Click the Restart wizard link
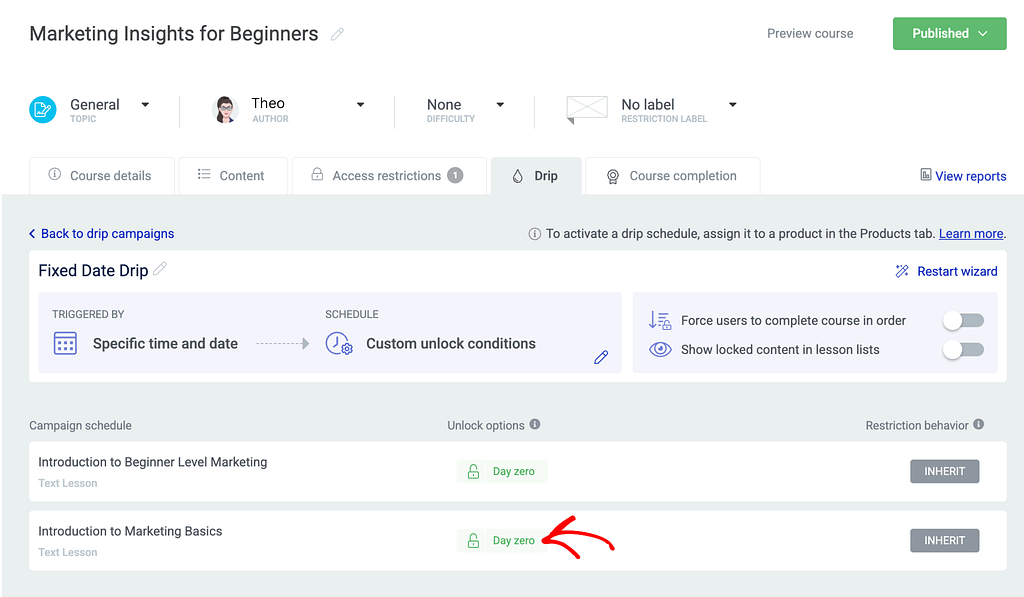1024x597 pixels. click(x=946, y=271)
